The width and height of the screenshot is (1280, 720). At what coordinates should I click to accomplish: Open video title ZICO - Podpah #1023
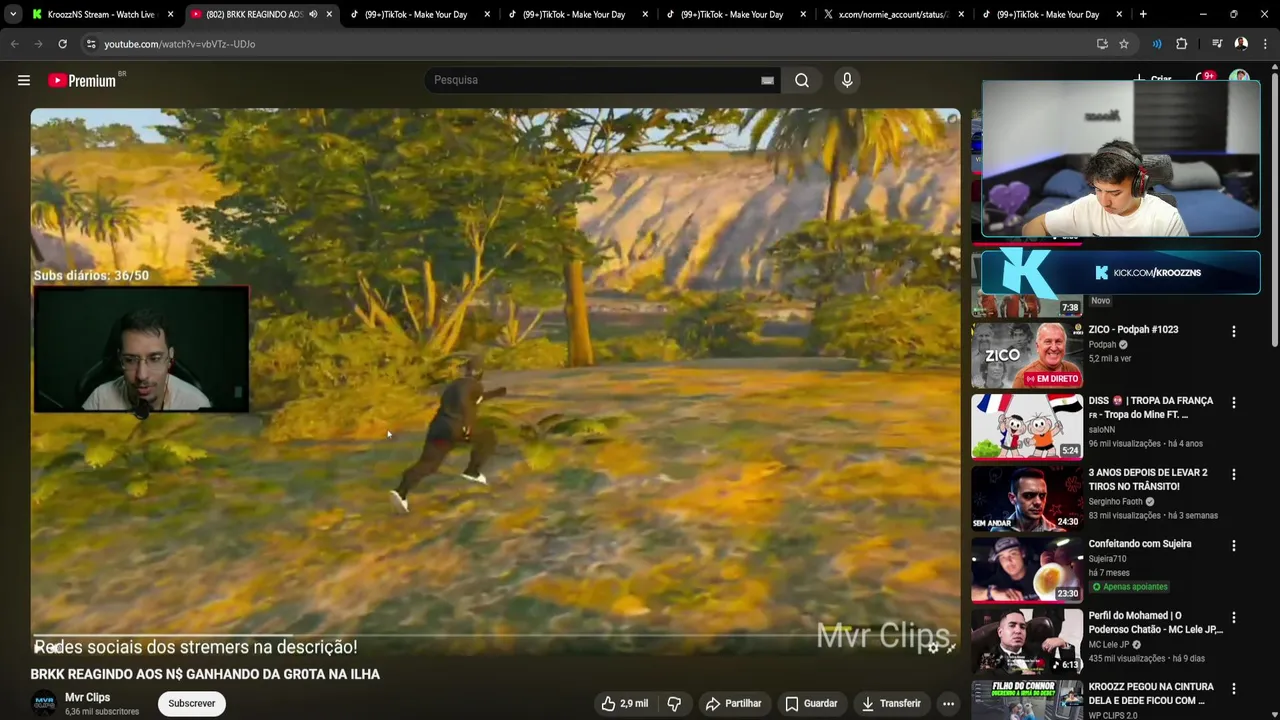pyautogui.click(x=1133, y=329)
